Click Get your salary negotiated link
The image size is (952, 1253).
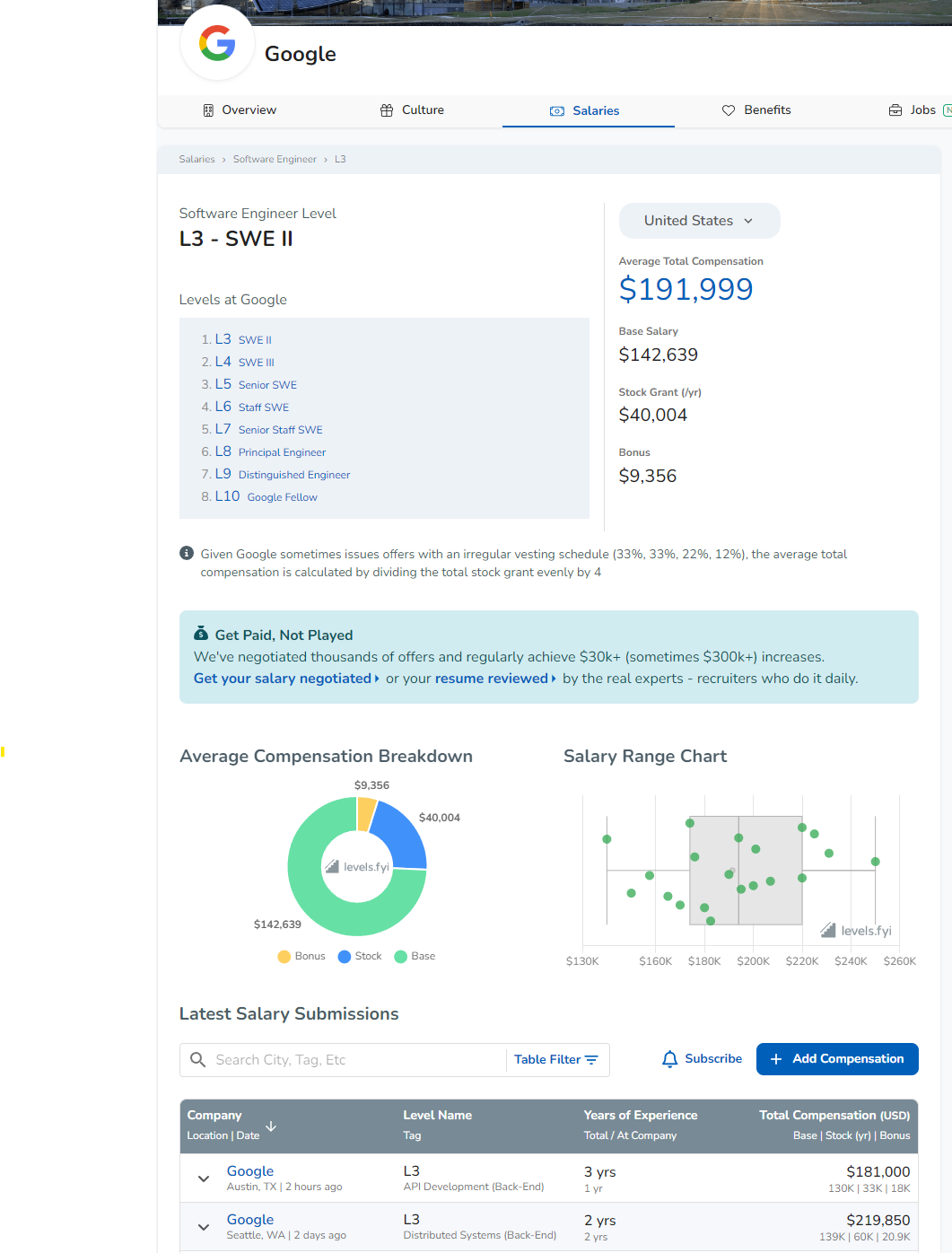(286, 679)
